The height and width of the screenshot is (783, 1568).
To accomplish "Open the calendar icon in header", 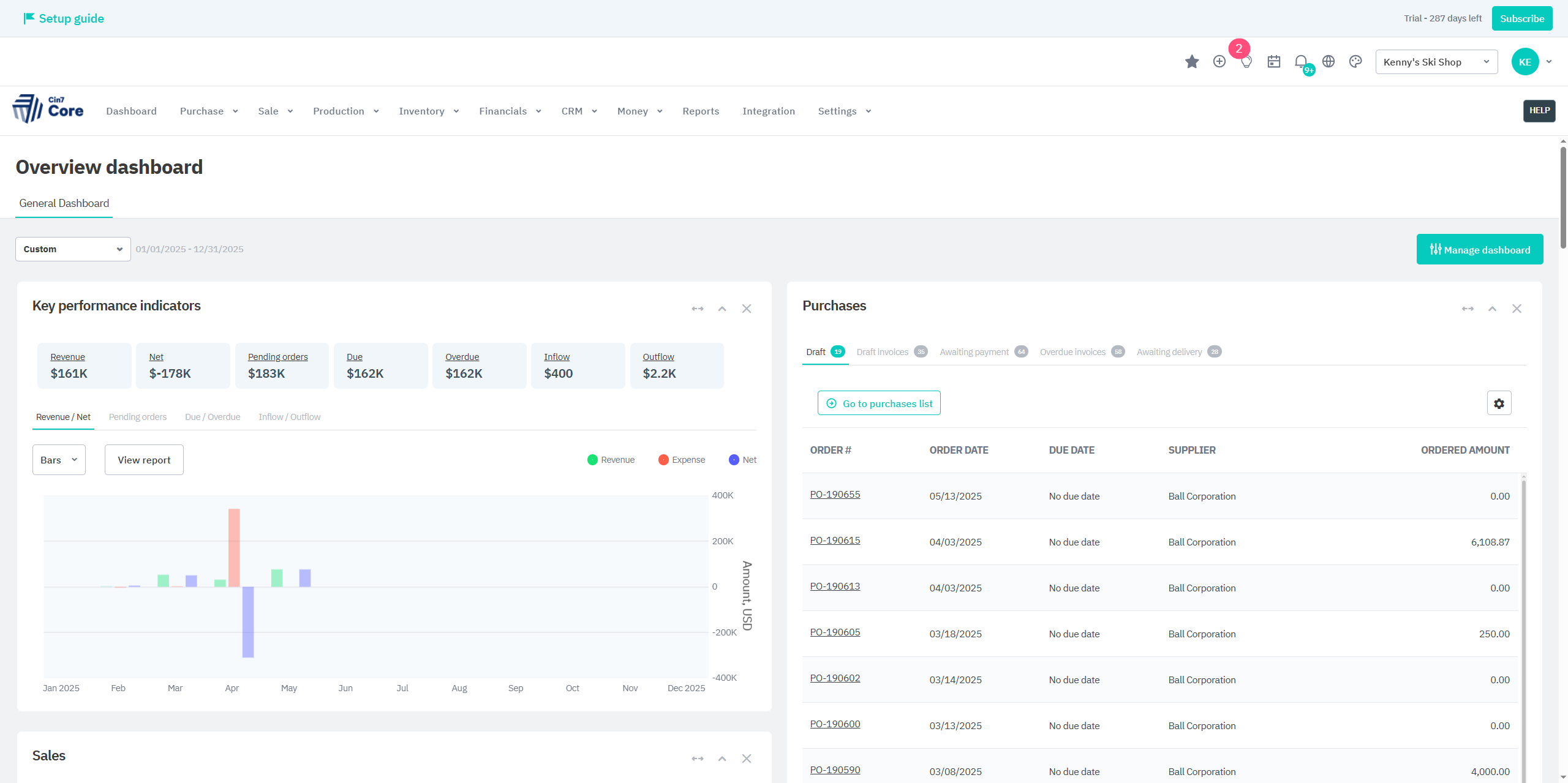I will click(x=1274, y=62).
